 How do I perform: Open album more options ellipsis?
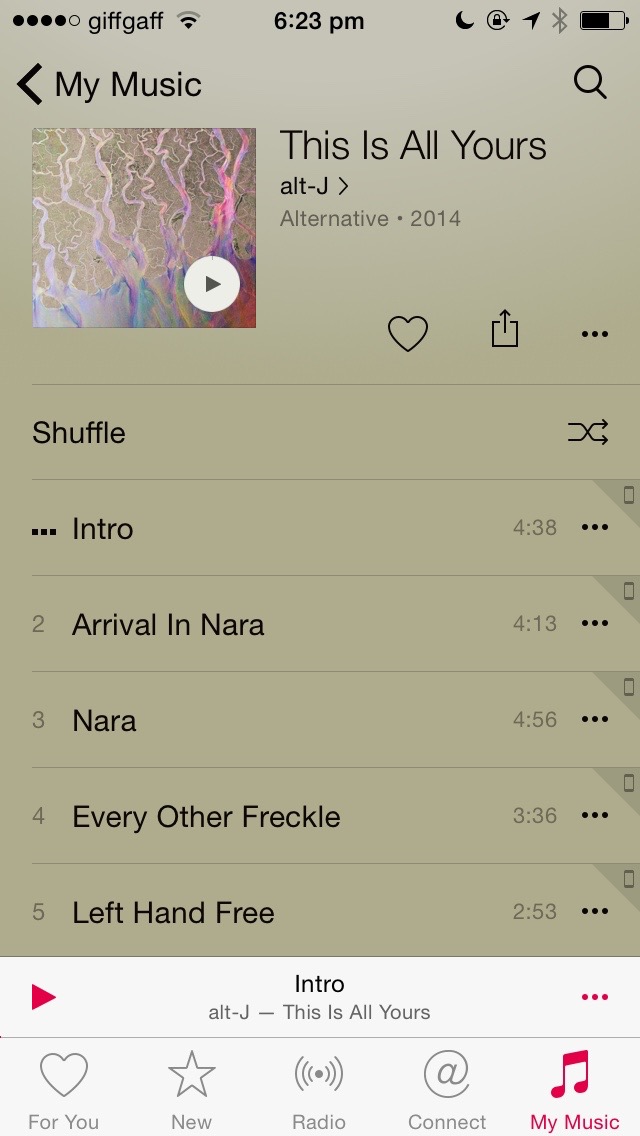pyautogui.click(x=594, y=334)
